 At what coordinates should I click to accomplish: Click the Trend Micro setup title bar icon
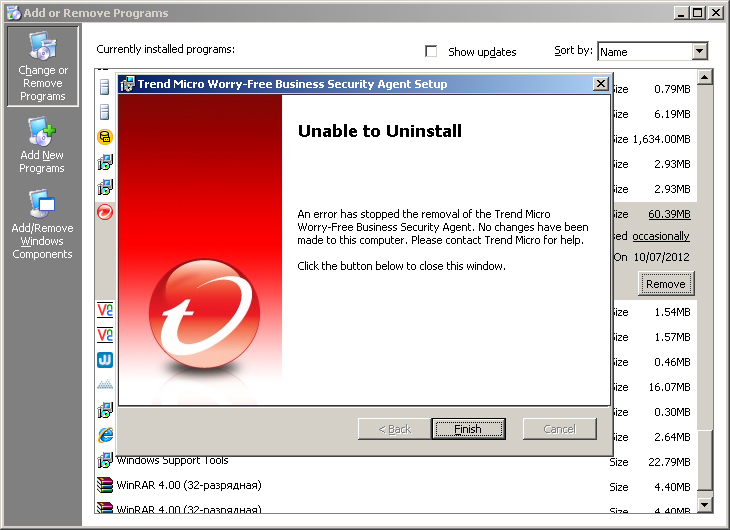[127, 84]
